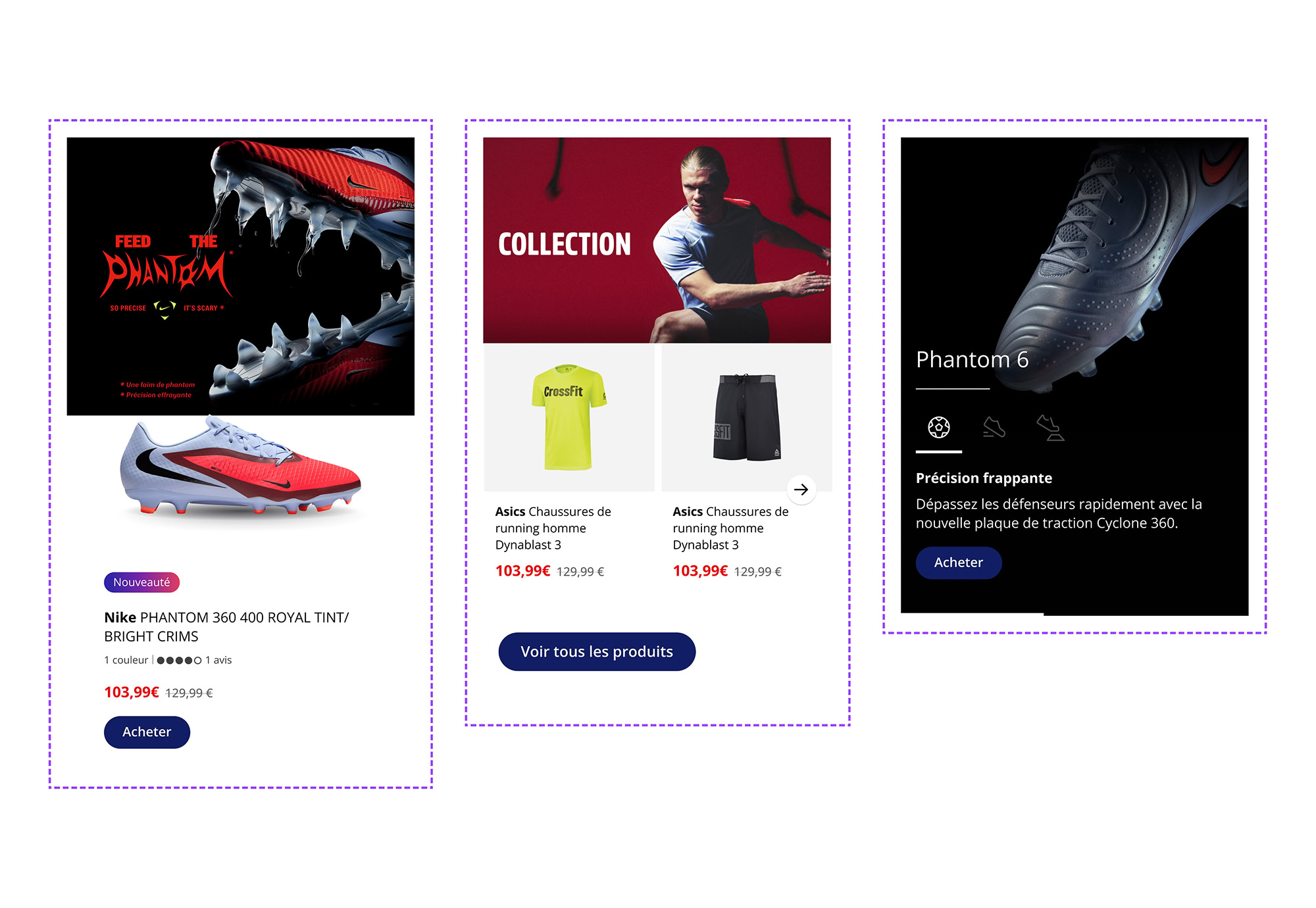Open the yellow CrossFit t-shirt thumbnail

(569, 418)
